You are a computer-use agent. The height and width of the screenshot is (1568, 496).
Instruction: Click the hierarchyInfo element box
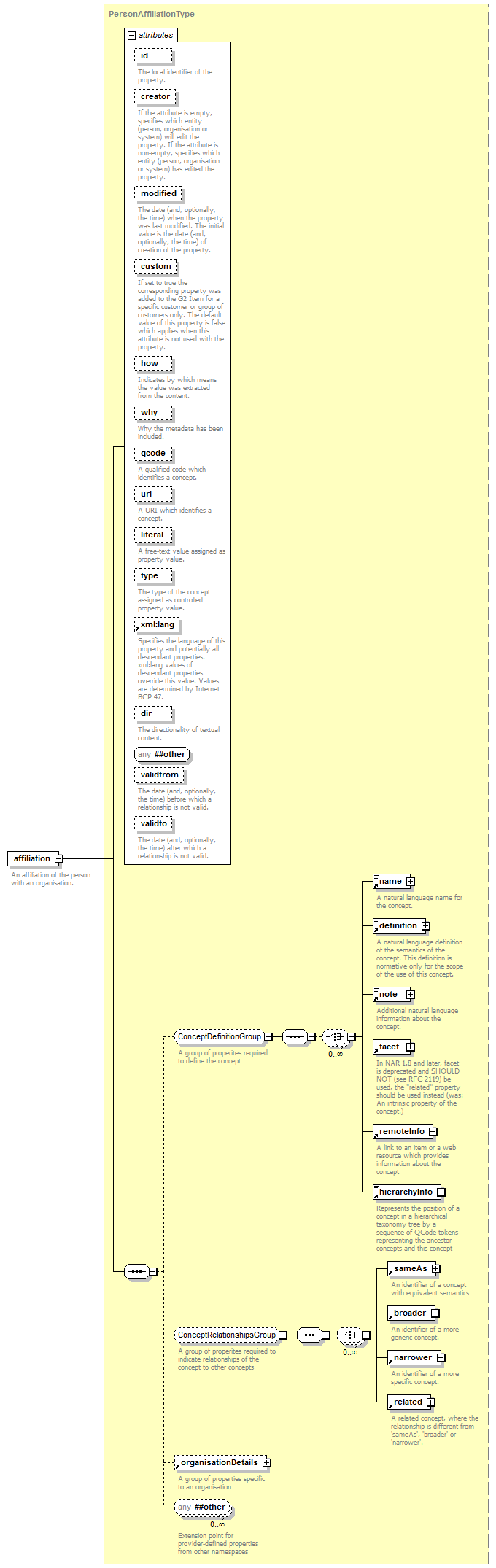click(406, 1192)
